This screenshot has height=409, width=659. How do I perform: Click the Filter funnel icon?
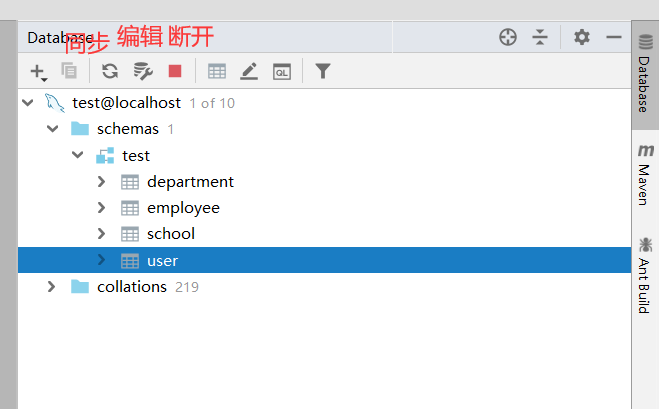323,71
